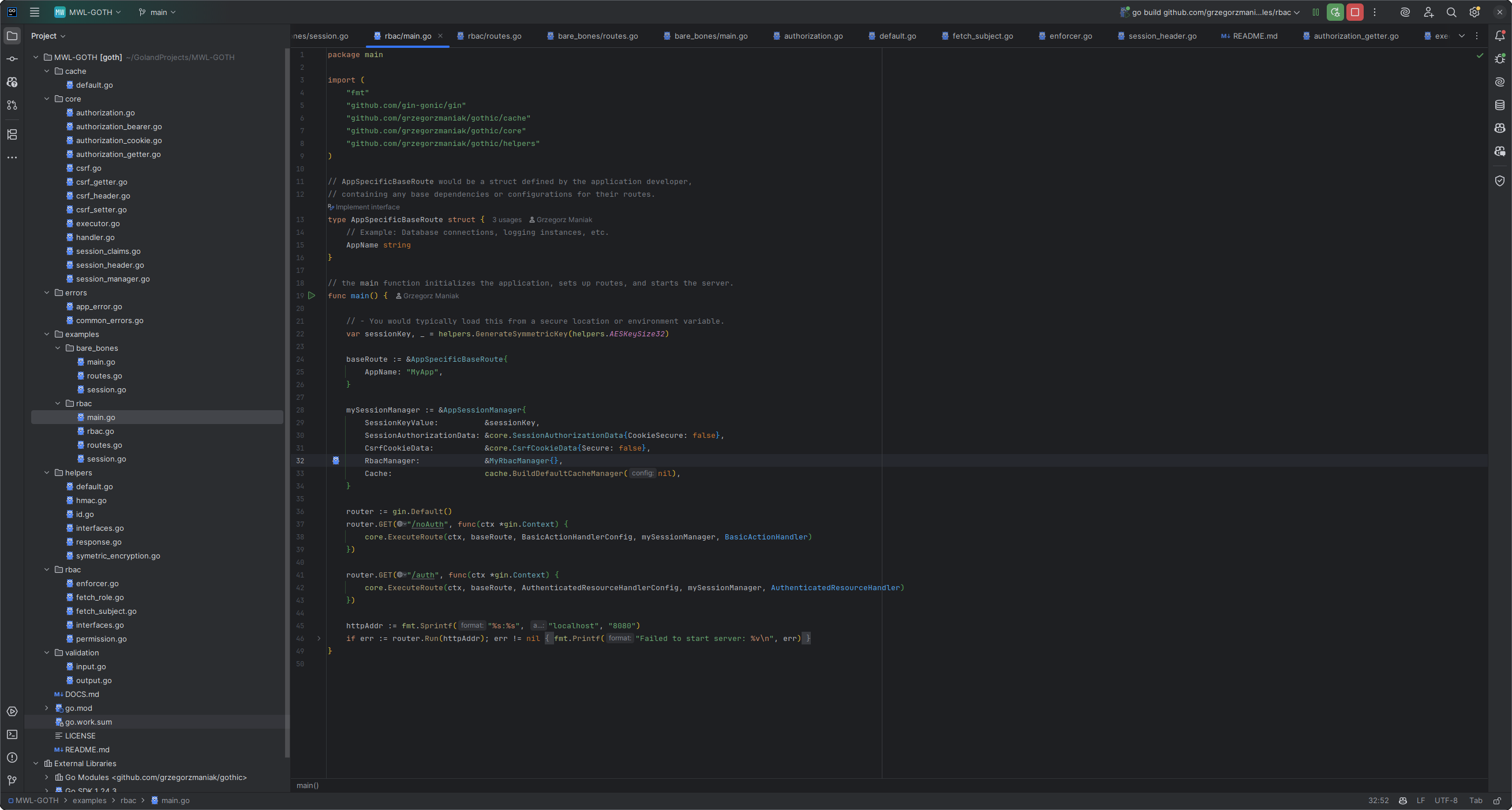Switch to the bare_bones/main.go tab
This screenshot has height=810, width=1512.
point(706,36)
